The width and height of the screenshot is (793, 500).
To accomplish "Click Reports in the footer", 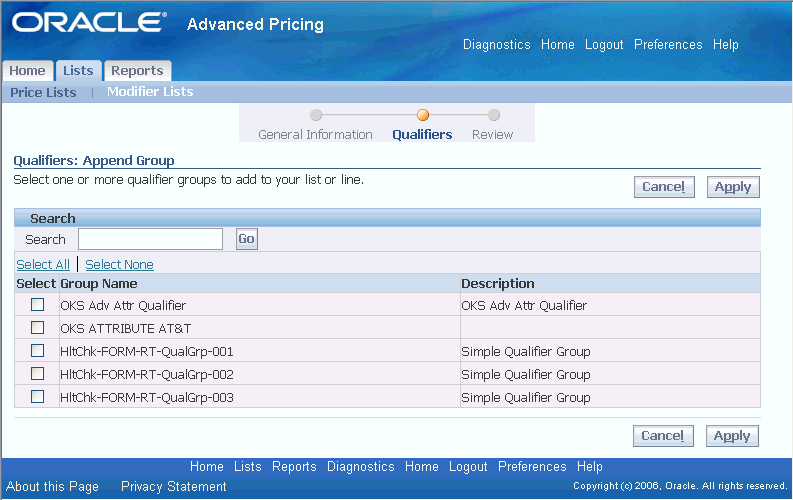I will 294,466.
